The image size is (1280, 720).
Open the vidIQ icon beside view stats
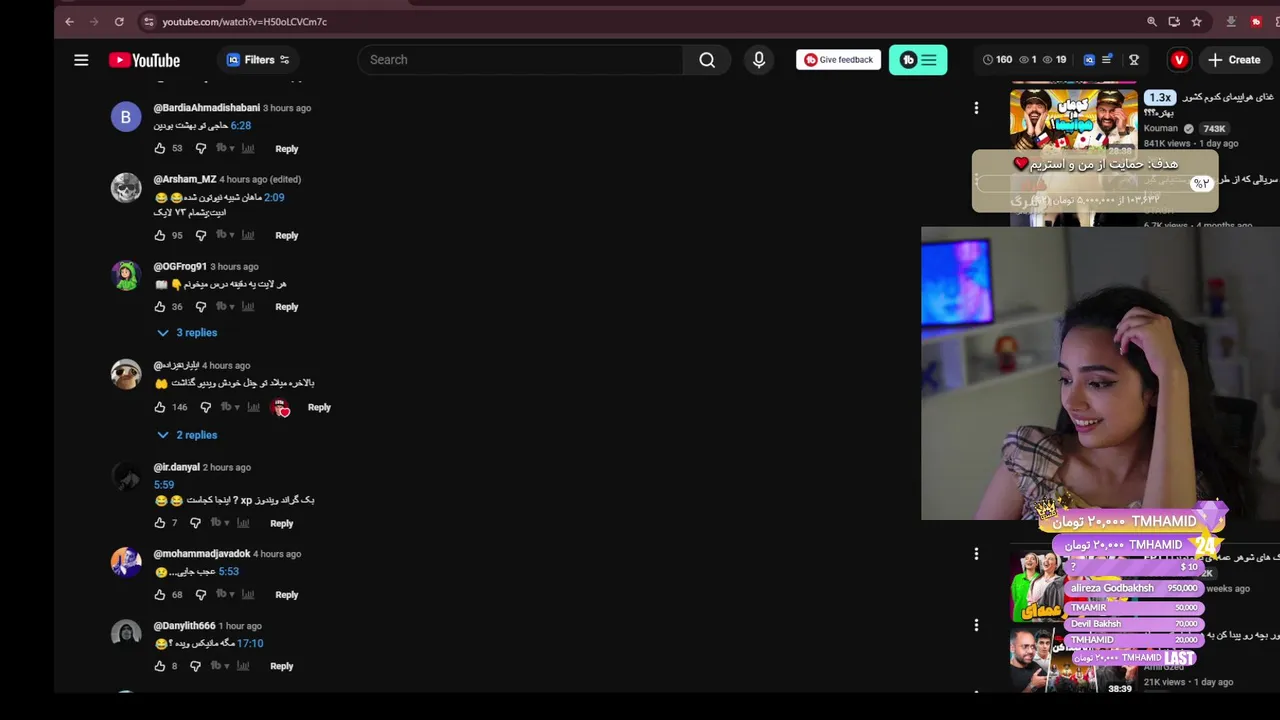click(1089, 60)
